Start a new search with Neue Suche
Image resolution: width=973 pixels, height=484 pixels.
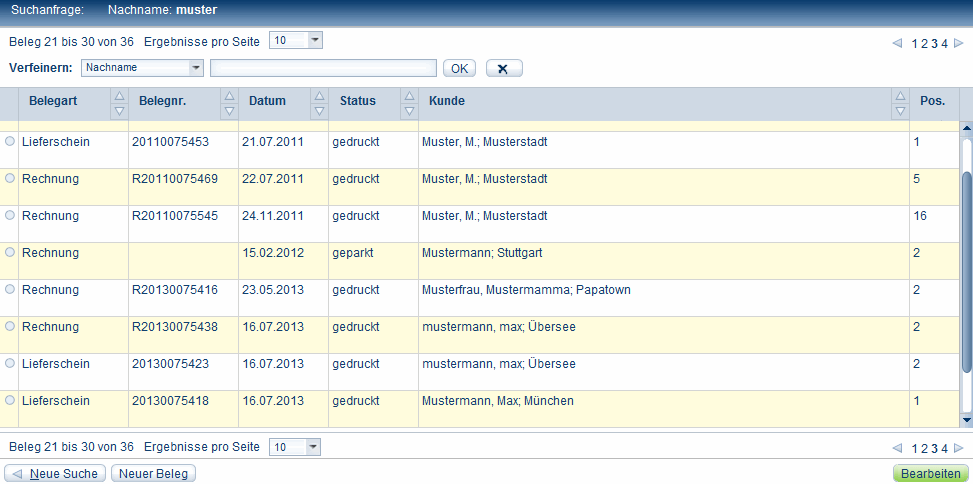[x=55, y=473]
